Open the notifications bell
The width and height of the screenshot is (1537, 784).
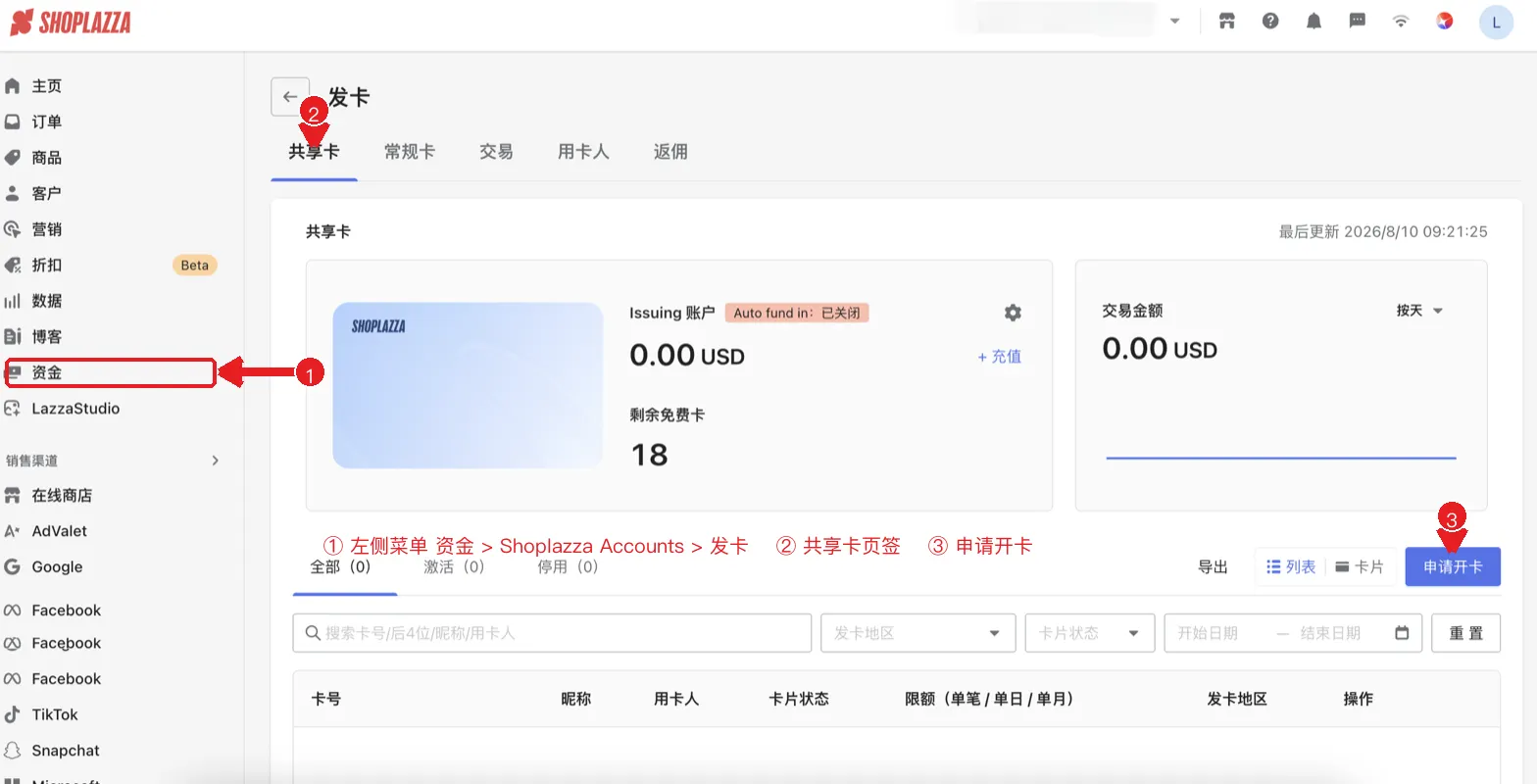point(1314,21)
